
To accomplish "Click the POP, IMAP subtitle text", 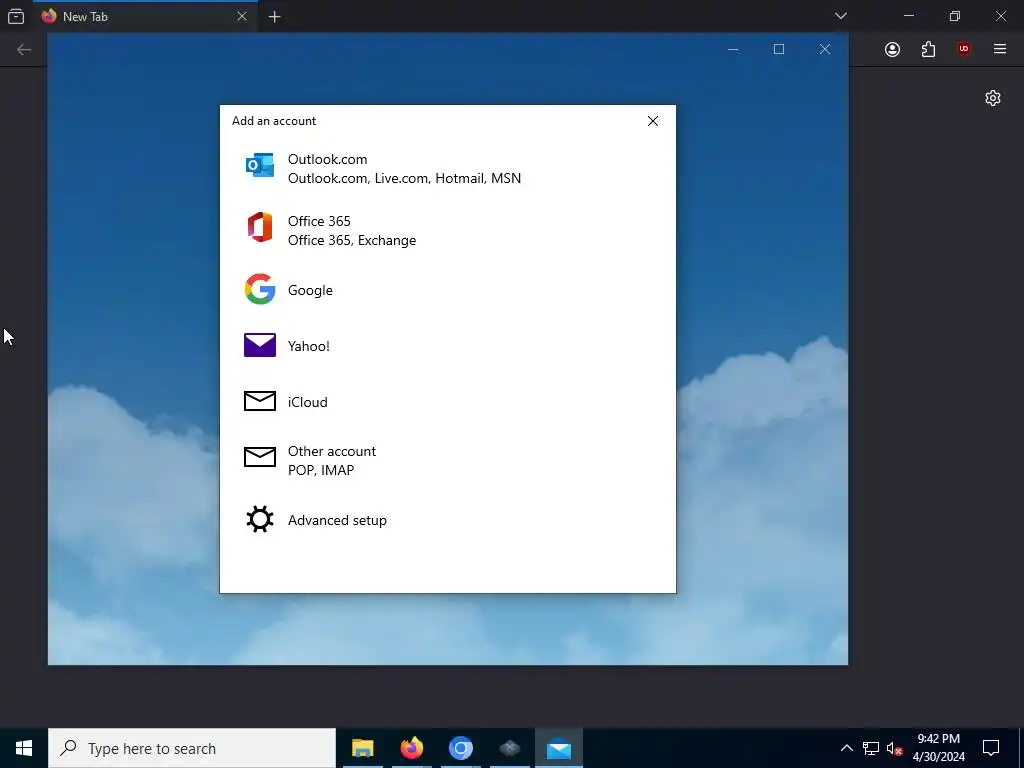I will [x=321, y=470].
